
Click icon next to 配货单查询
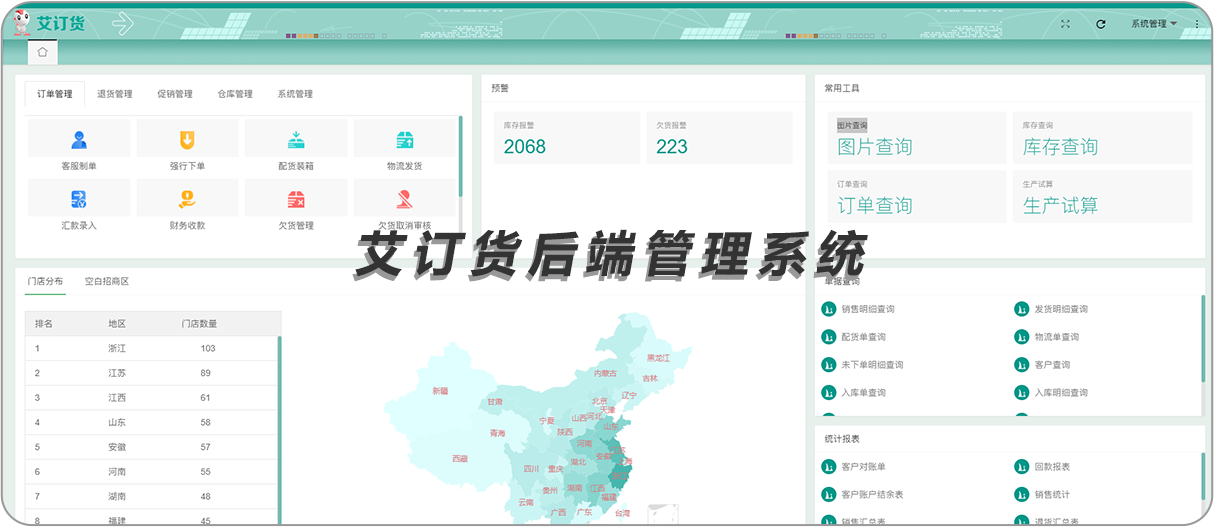[828, 337]
